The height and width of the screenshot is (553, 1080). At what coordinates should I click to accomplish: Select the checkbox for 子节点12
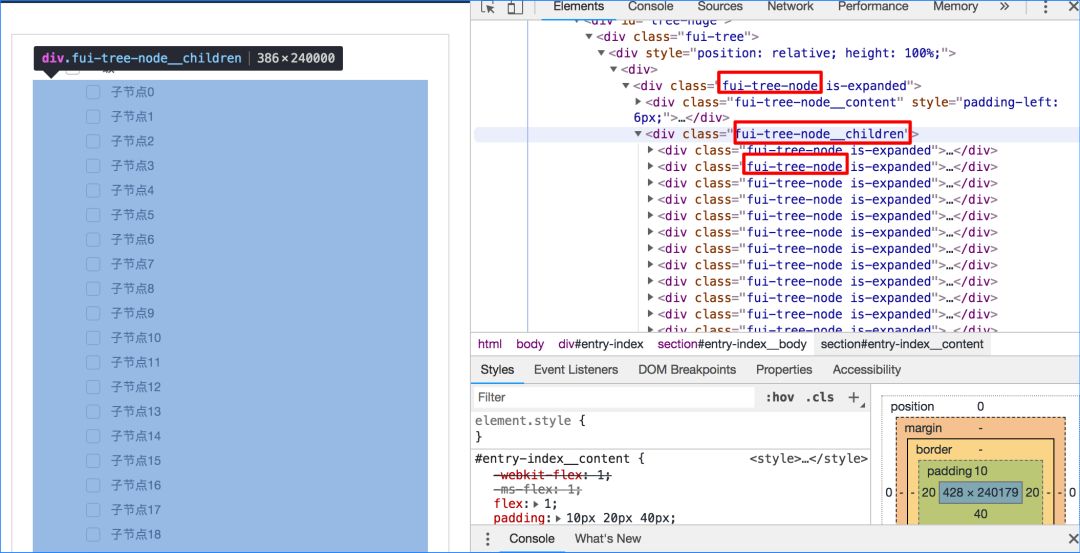click(x=93, y=387)
